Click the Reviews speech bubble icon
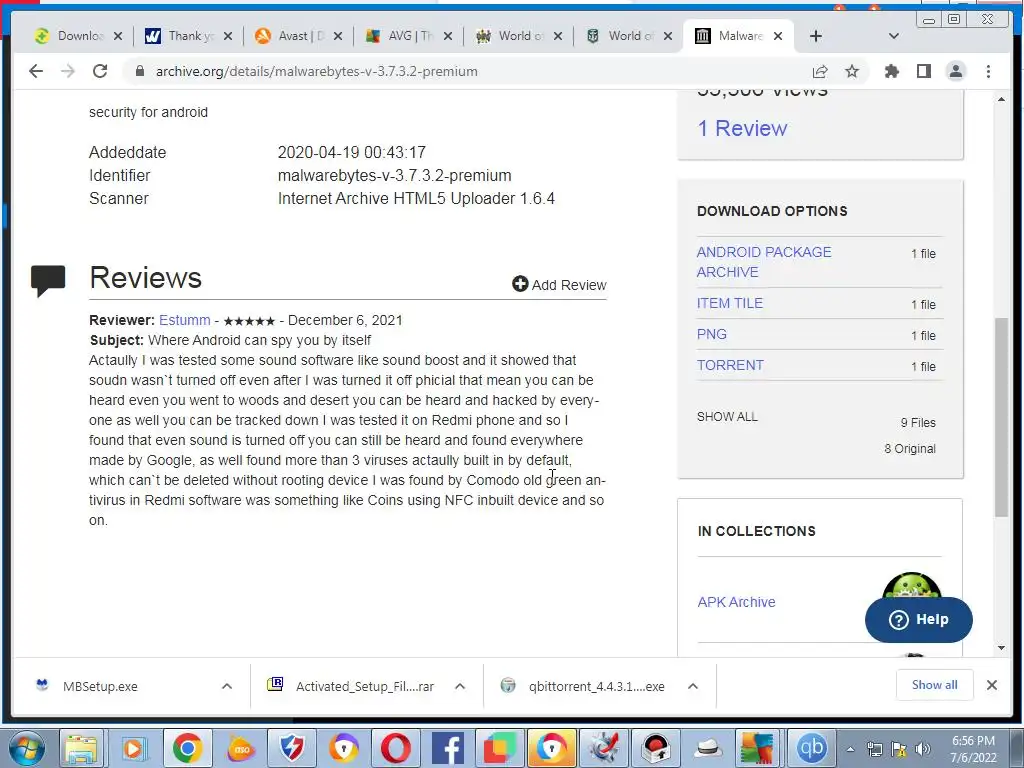Screen dimensions: 1024x768 48,281
